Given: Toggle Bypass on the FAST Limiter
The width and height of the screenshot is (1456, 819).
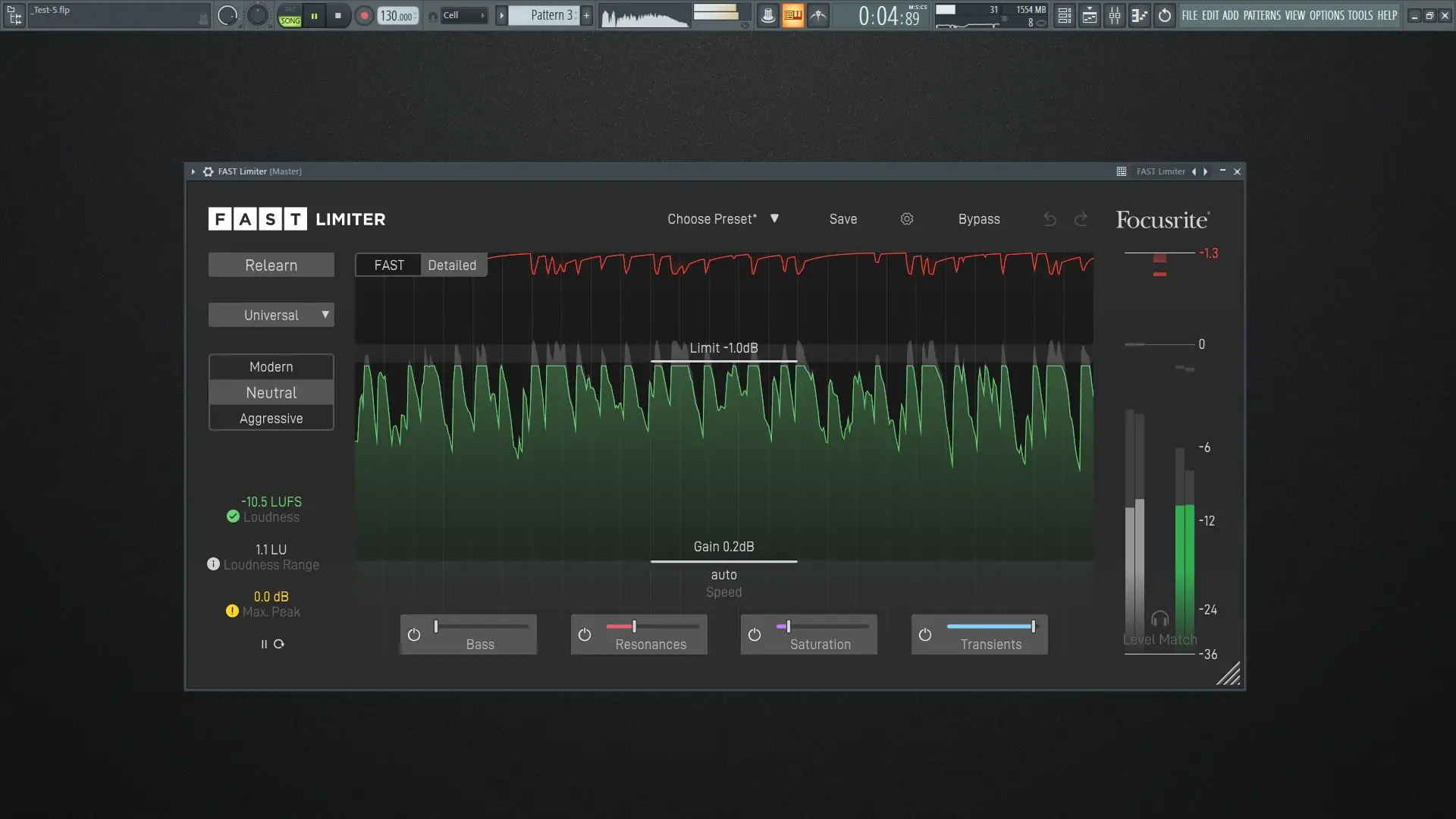Looking at the screenshot, I should (978, 219).
